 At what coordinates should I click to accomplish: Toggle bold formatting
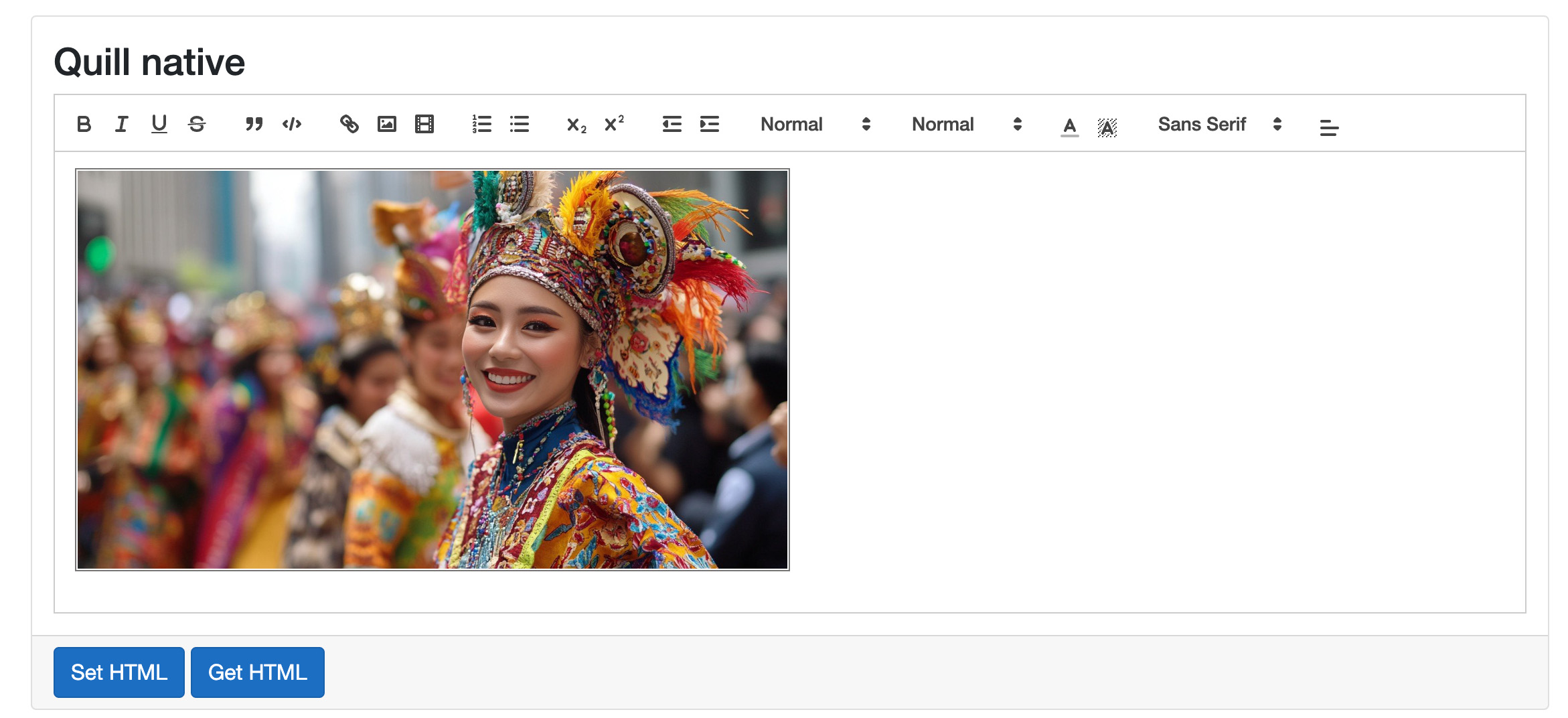(84, 124)
